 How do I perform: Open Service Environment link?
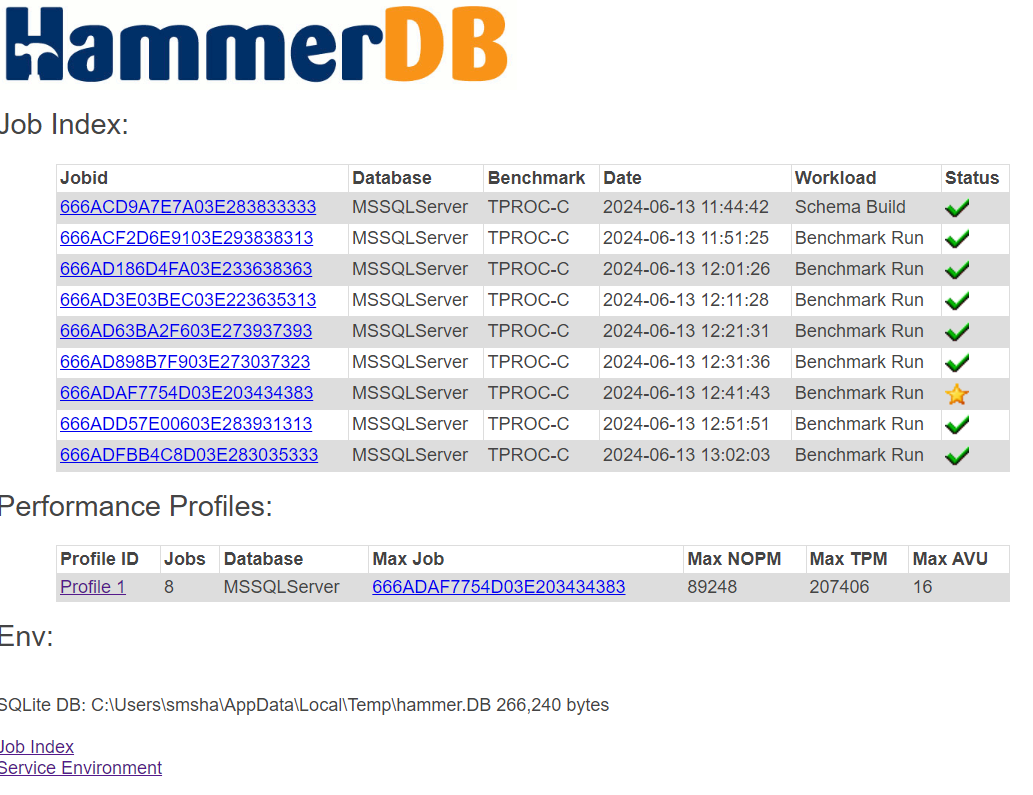tap(80, 767)
